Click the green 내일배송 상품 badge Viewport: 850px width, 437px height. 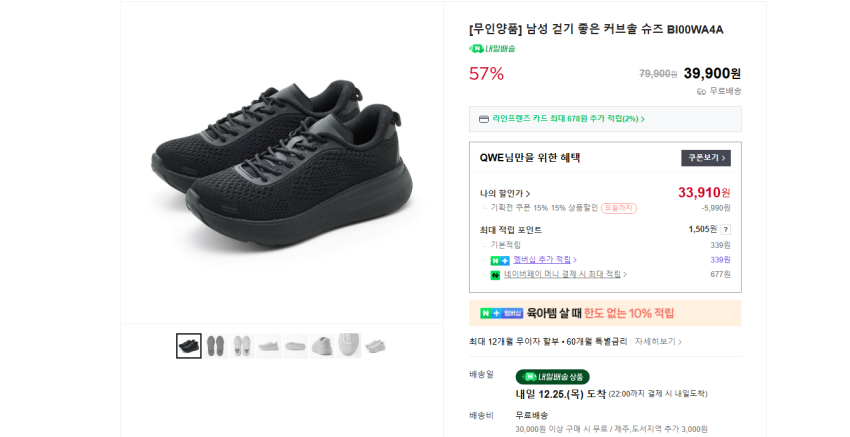(x=552, y=377)
